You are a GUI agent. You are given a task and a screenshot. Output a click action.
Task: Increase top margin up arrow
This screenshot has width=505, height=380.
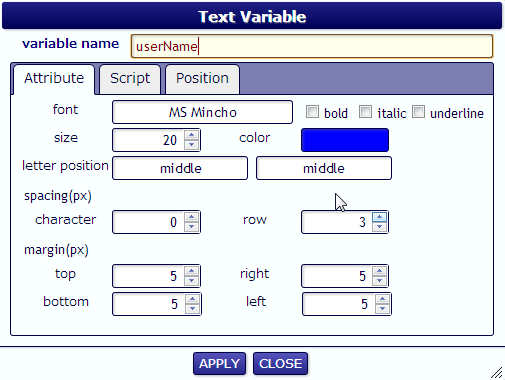[191, 271]
